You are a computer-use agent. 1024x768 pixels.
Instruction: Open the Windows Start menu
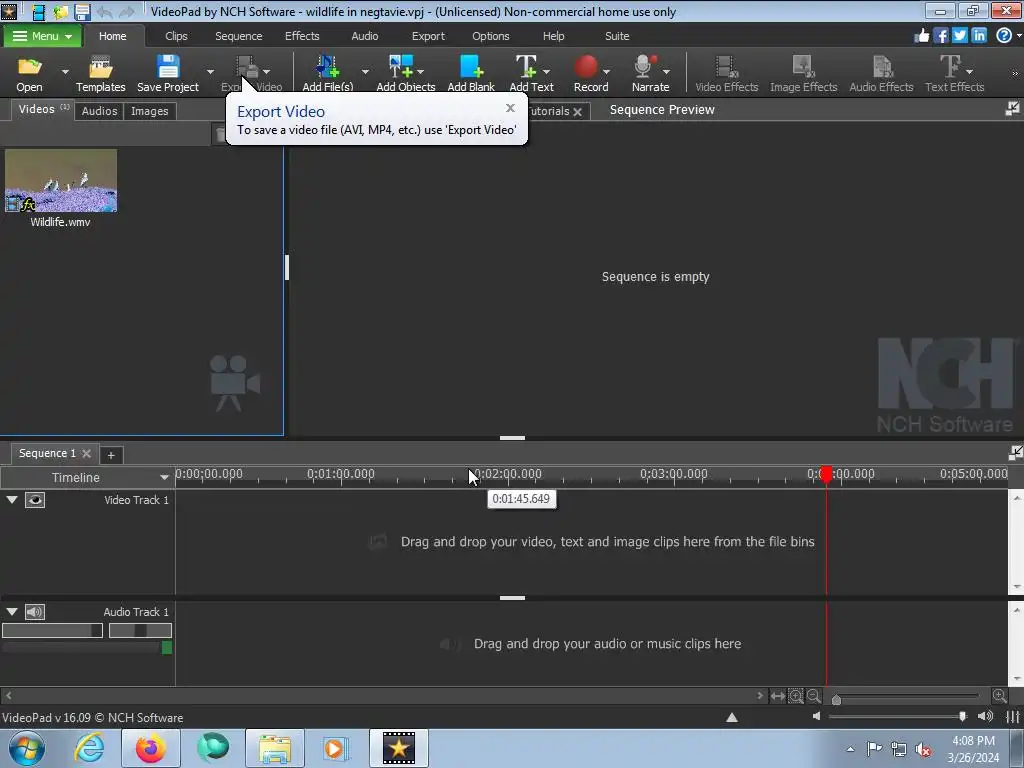27,748
